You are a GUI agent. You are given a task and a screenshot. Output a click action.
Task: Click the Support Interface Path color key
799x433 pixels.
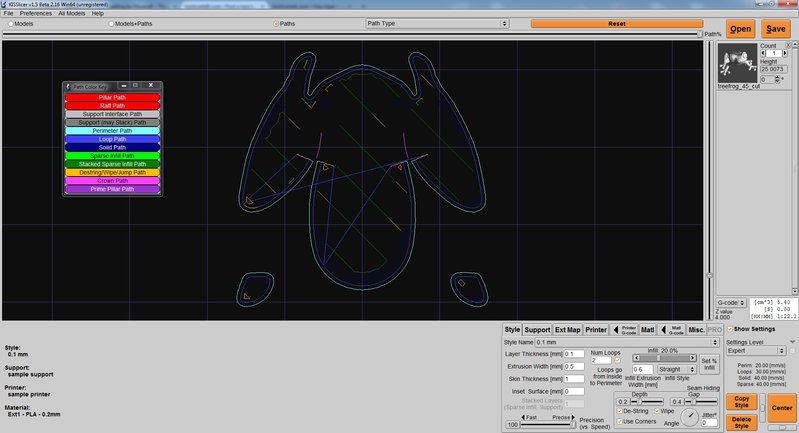coord(112,114)
